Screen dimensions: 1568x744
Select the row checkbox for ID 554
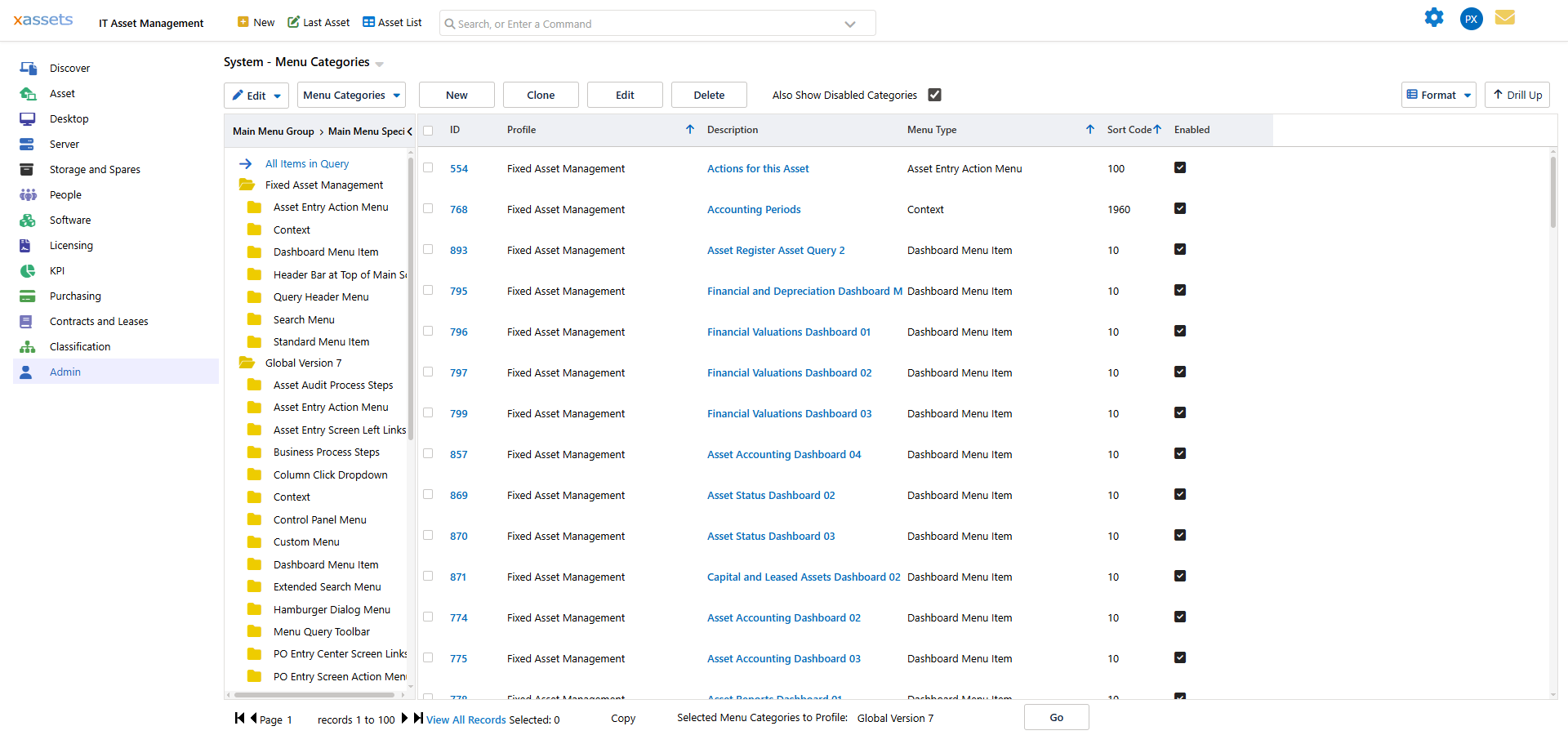click(428, 167)
